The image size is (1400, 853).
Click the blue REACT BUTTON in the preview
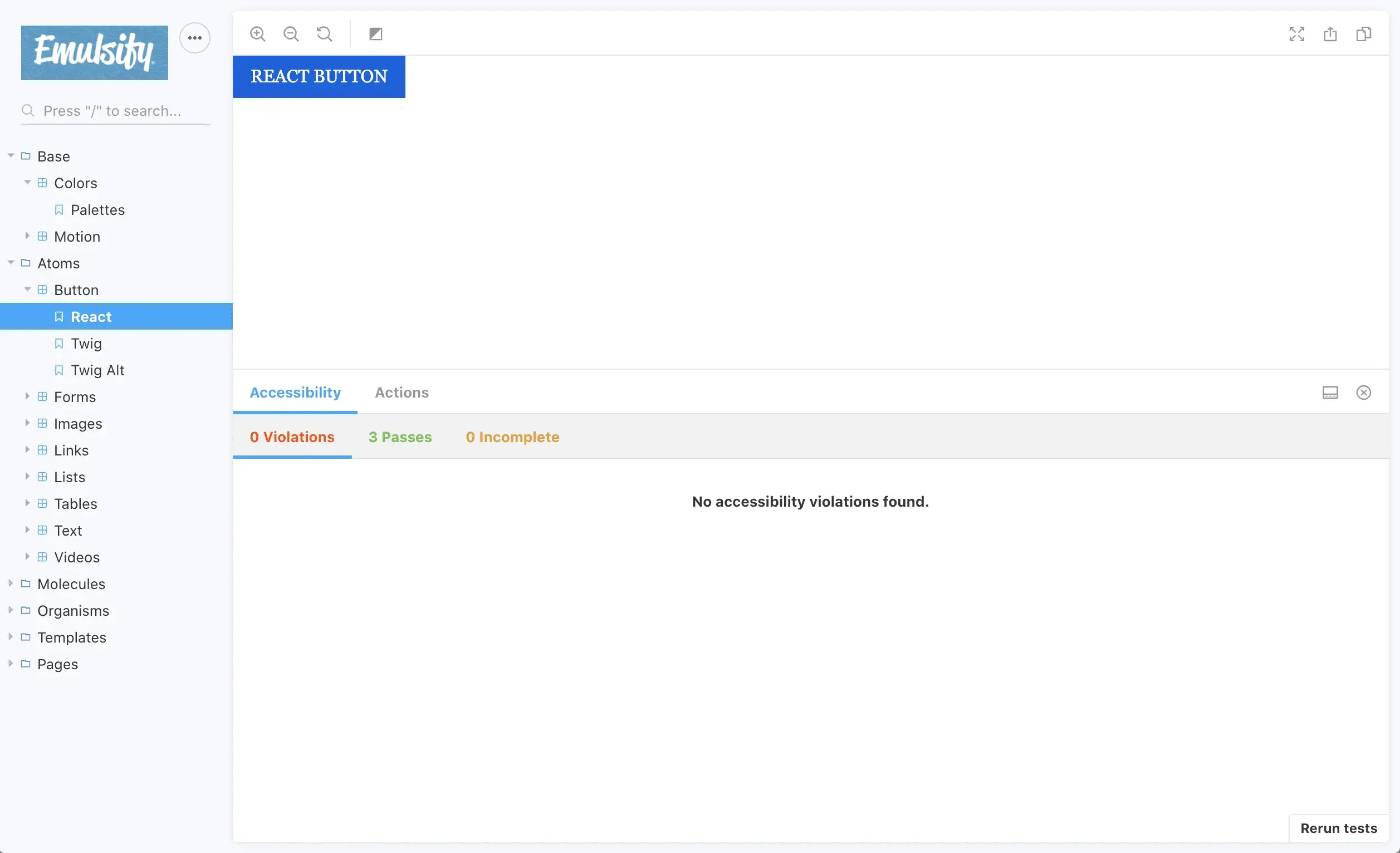[x=319, y=77]
